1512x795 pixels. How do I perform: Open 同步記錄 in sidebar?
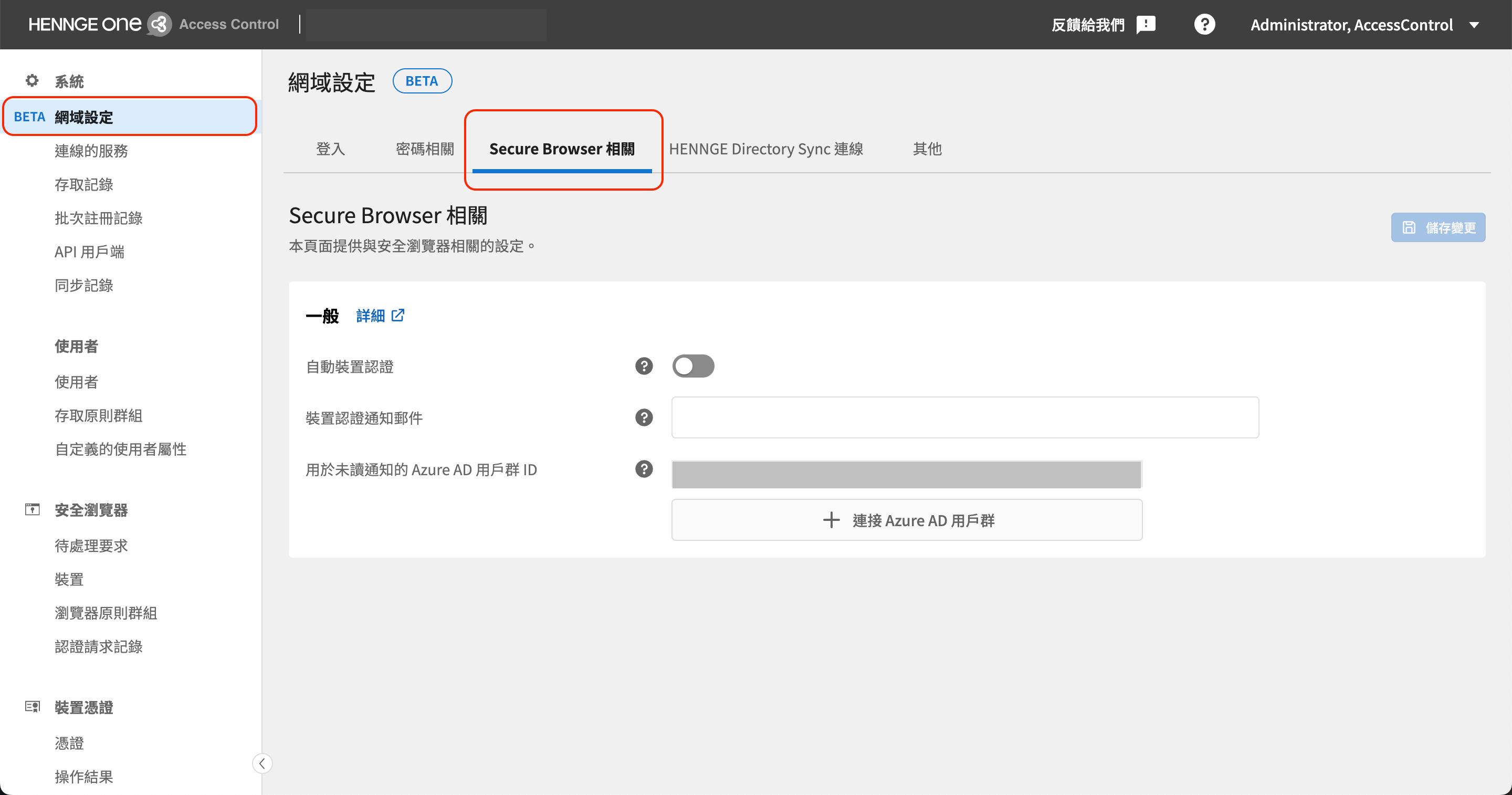tap(84, 285)
